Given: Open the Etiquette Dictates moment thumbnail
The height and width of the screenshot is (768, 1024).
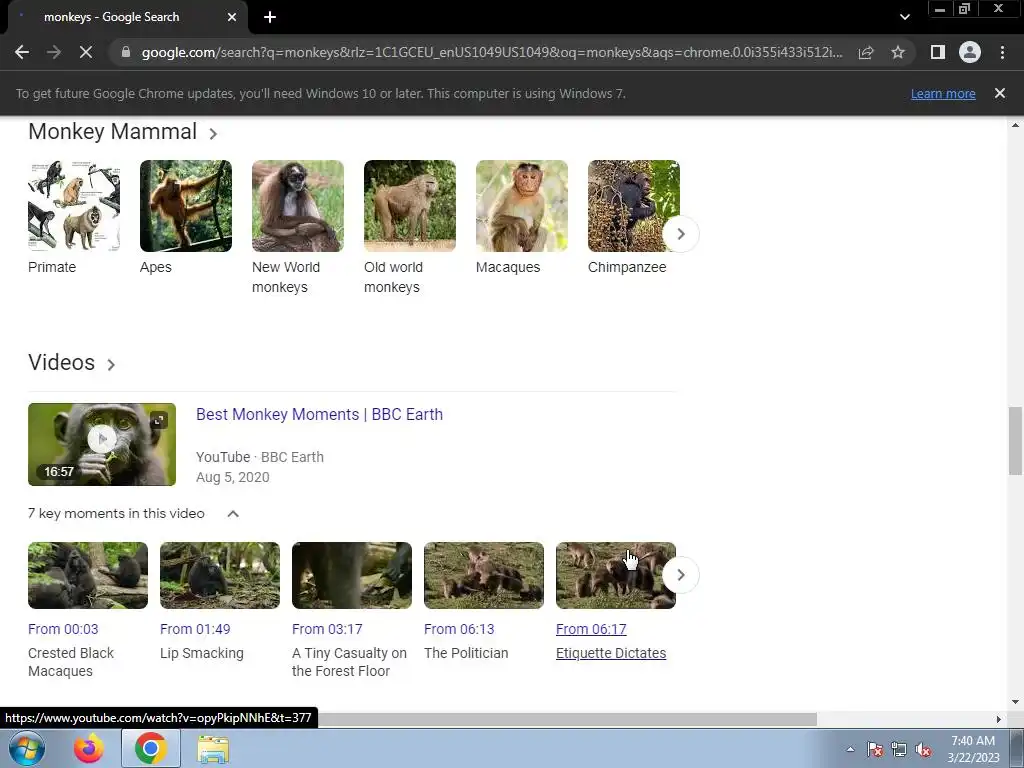Looking at the screenshot, I should pos(616,575).
